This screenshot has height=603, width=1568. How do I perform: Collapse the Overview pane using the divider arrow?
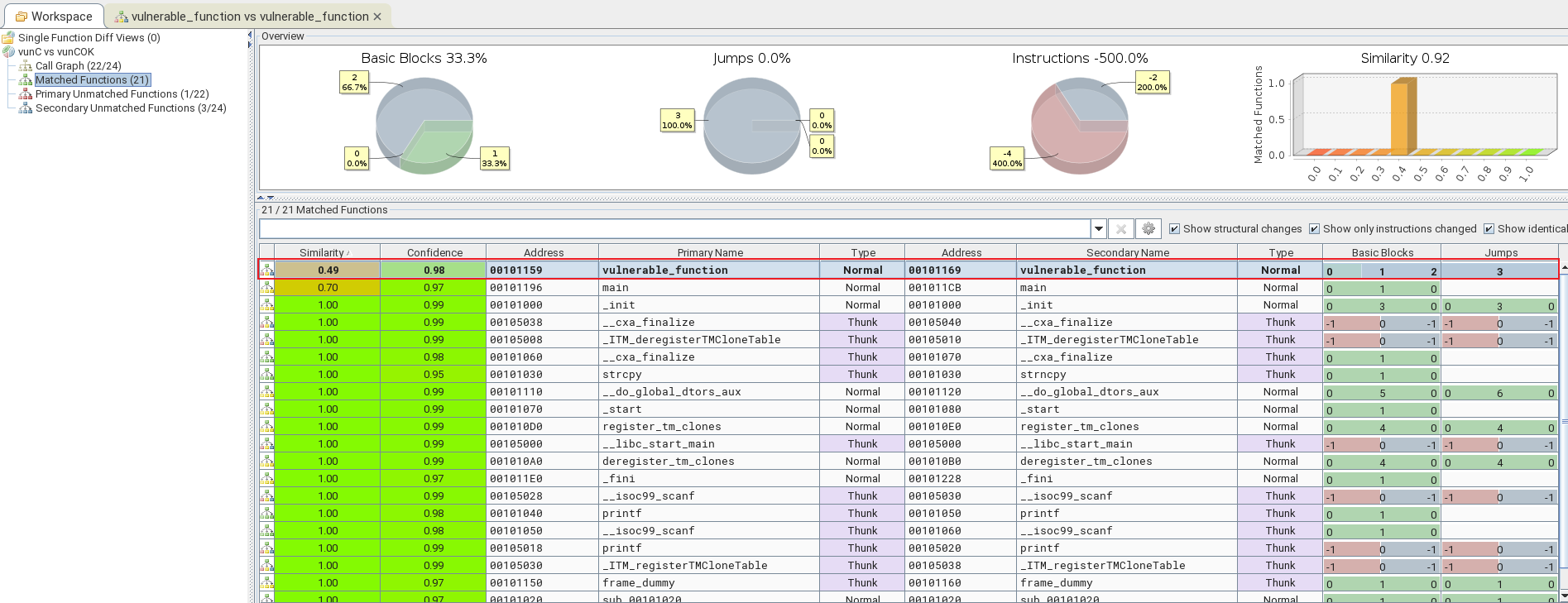pyautogui.click(x=261, y=199)
